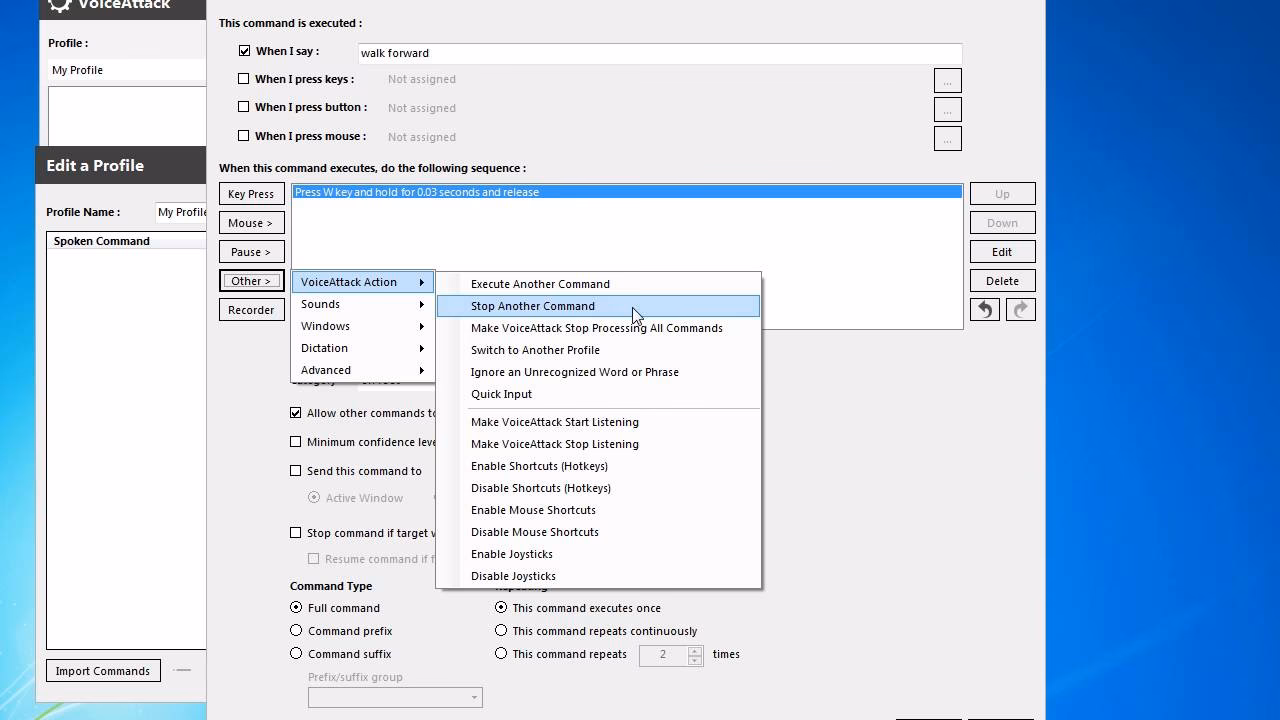The width and height of the screenshot is (1280, 720).
Task: Click the Profile Name input field
Action: pos(181,212)
